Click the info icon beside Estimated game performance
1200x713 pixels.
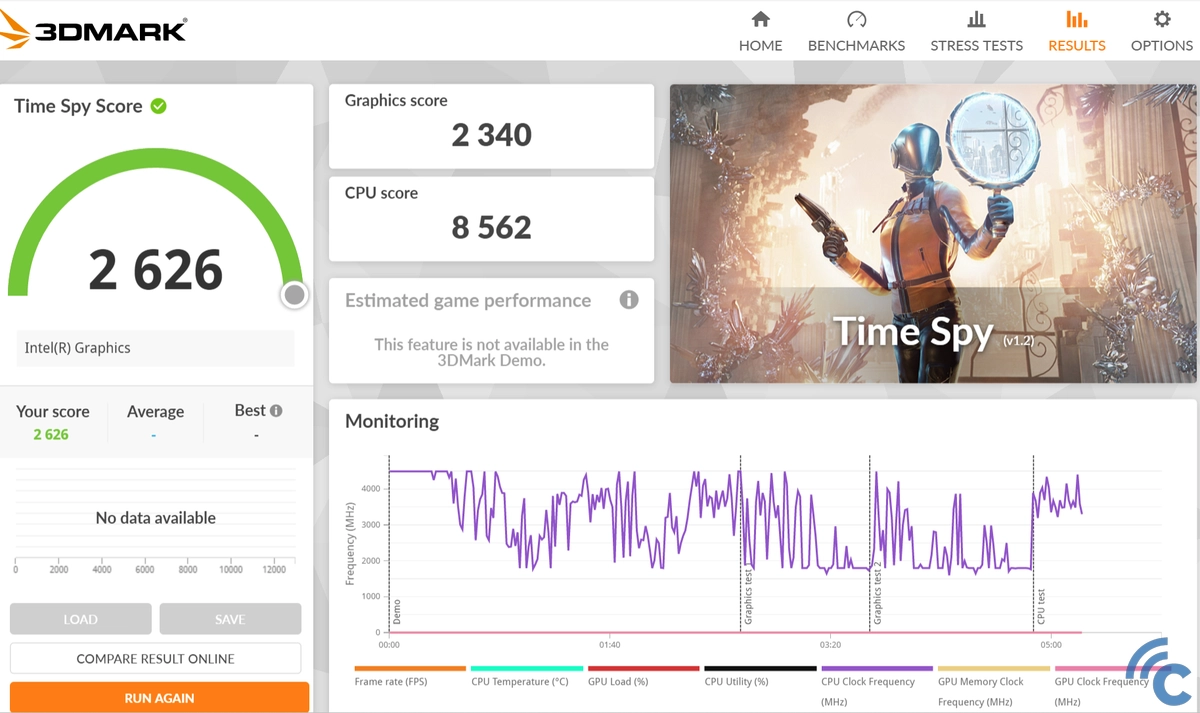[x=629, y=300]
